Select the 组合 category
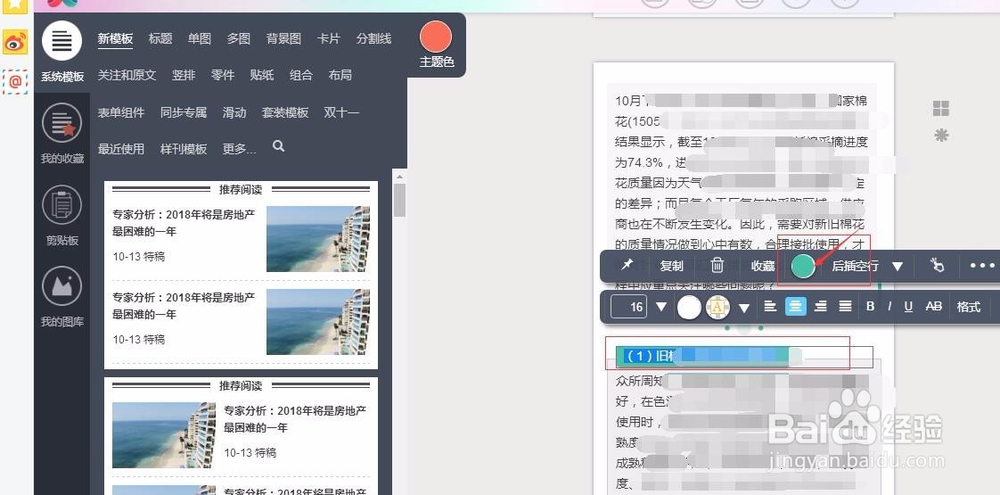This screenshot has width=1000, height=495. 301,75
